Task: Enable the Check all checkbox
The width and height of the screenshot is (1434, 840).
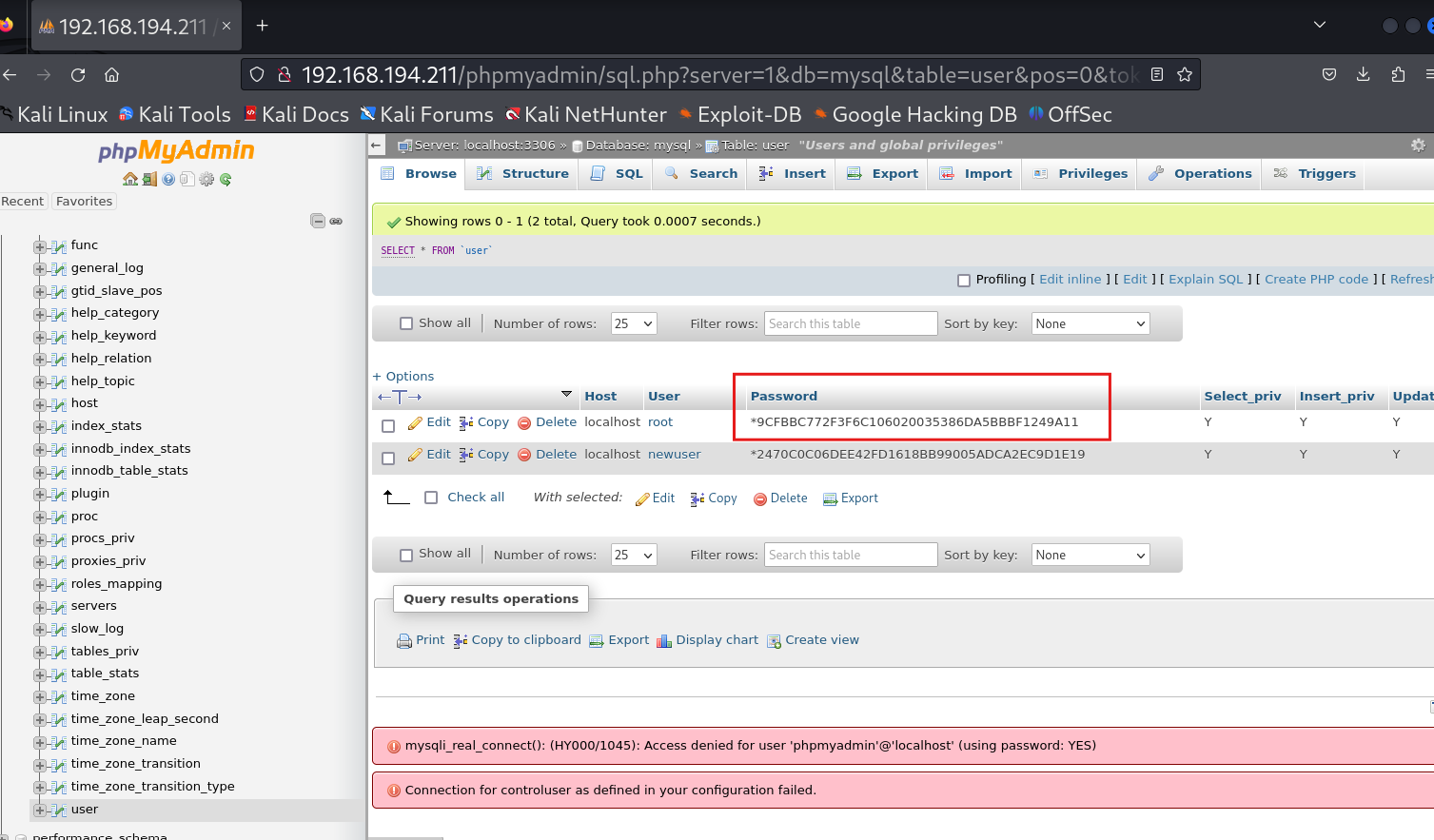Action: pos(431,498)
